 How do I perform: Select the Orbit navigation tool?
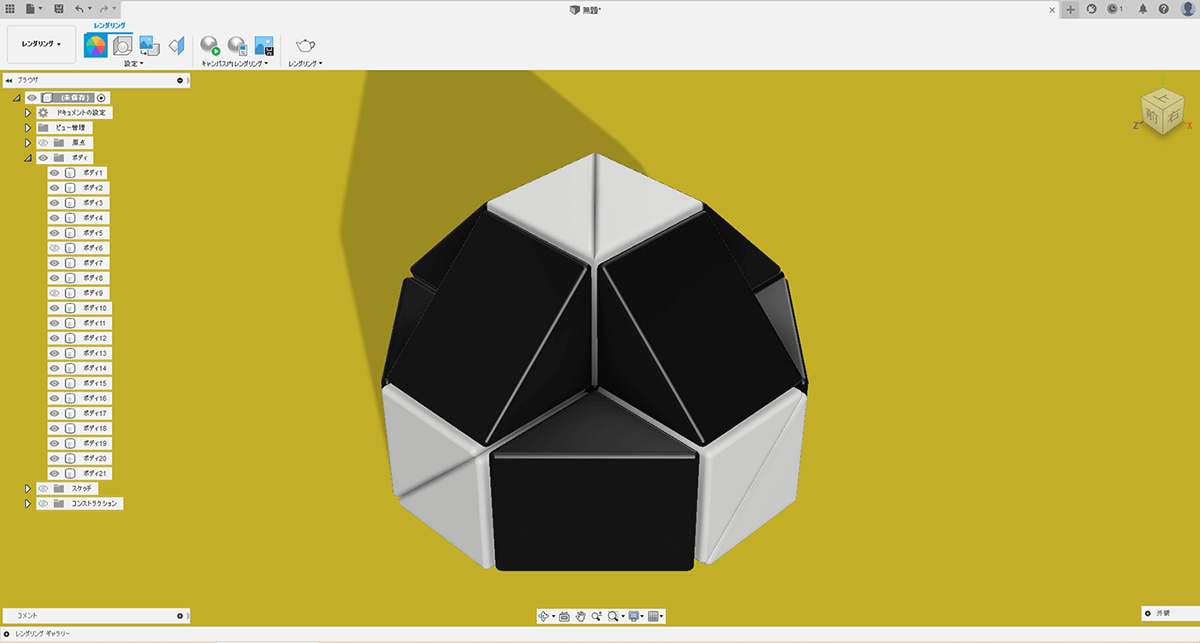[546, 616]
